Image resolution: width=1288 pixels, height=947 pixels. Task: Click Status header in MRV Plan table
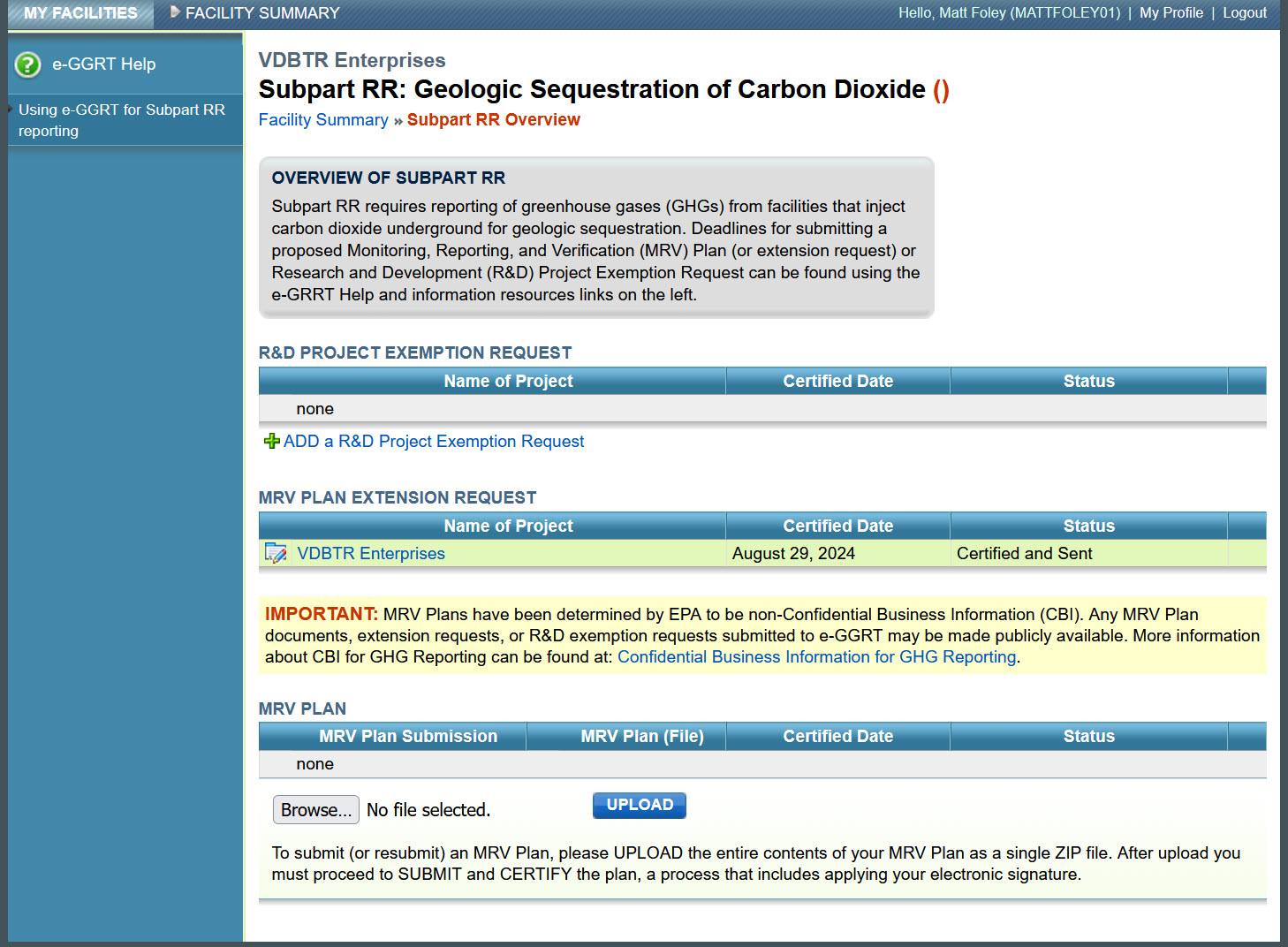1089,736
